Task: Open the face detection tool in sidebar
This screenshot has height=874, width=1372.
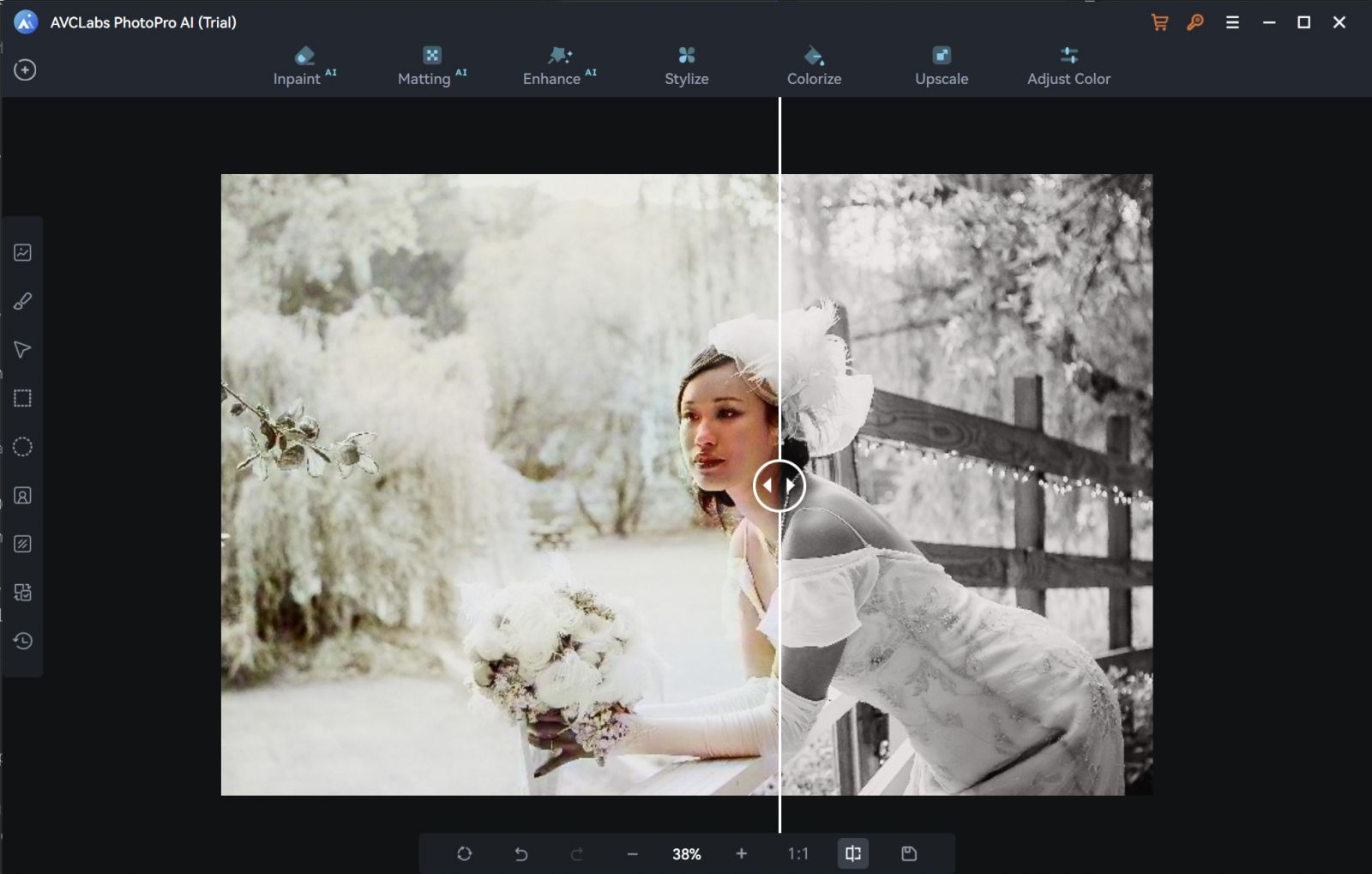Action: pos(22,495)
